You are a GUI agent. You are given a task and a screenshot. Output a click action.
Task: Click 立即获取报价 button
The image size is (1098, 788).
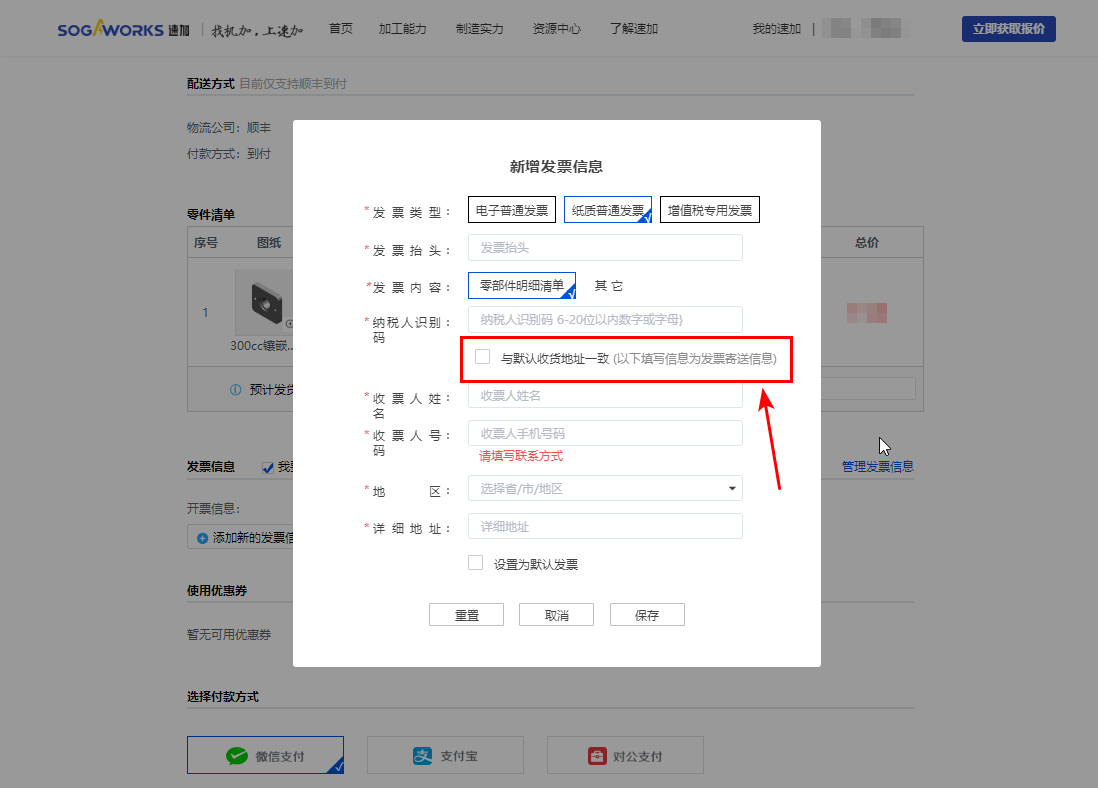1008,29
